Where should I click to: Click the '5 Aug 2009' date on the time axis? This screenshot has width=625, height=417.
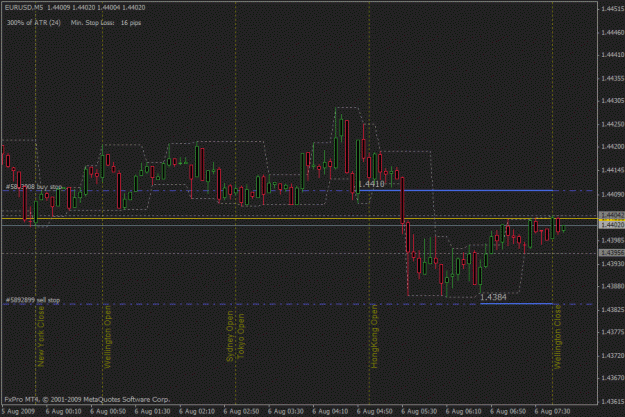[x=18, y=411]
